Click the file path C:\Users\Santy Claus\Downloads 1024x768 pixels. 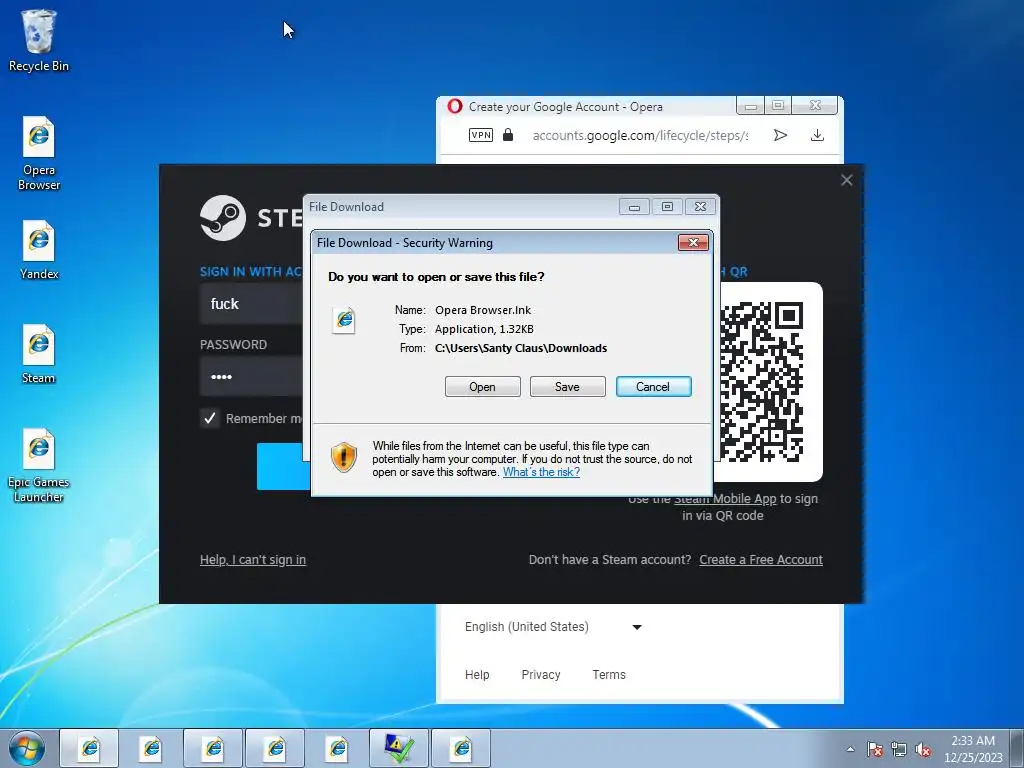coord(521,348)
